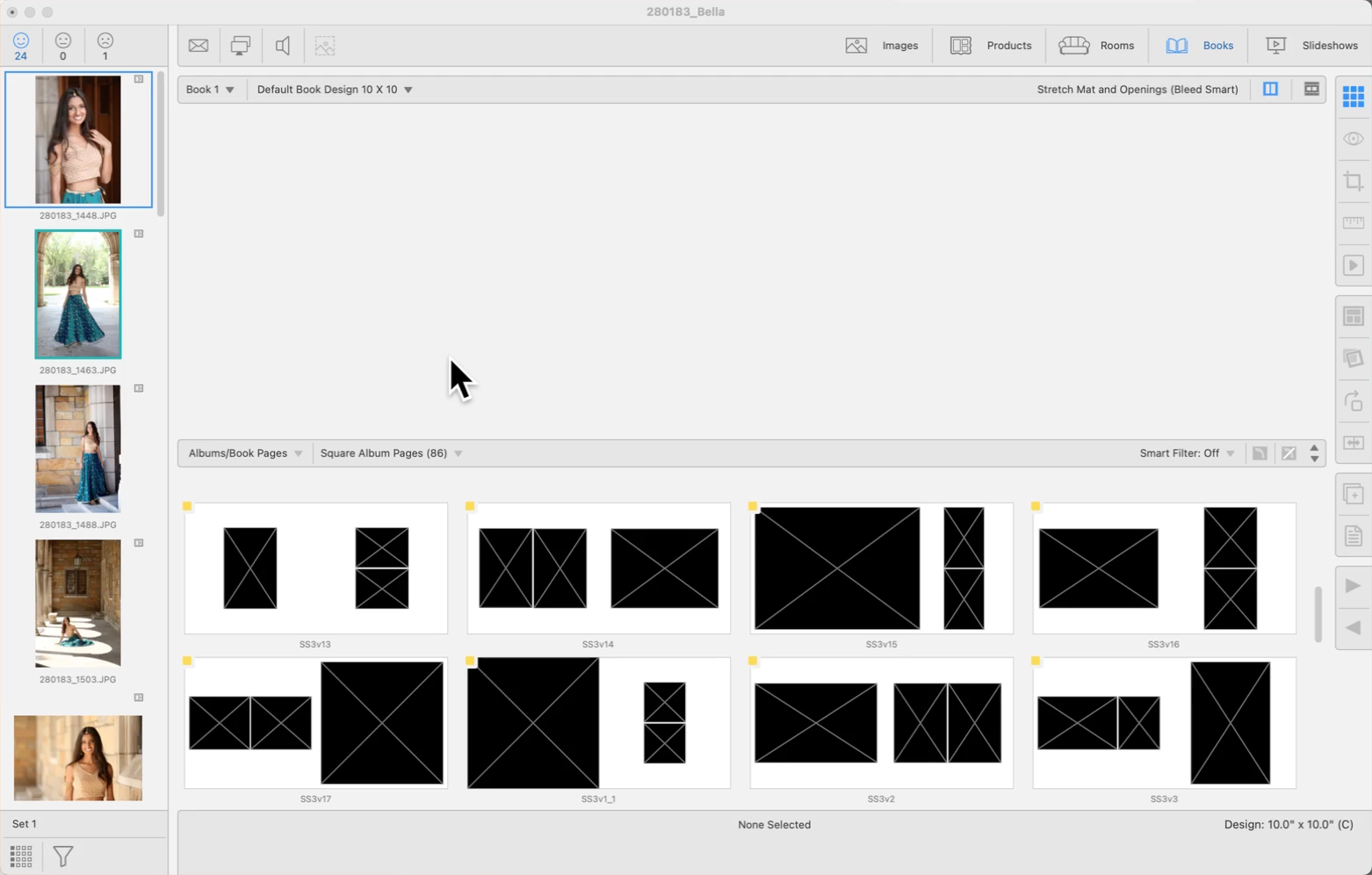
Task: Open the thumbnail grid view icon
Action: [21, 856]
